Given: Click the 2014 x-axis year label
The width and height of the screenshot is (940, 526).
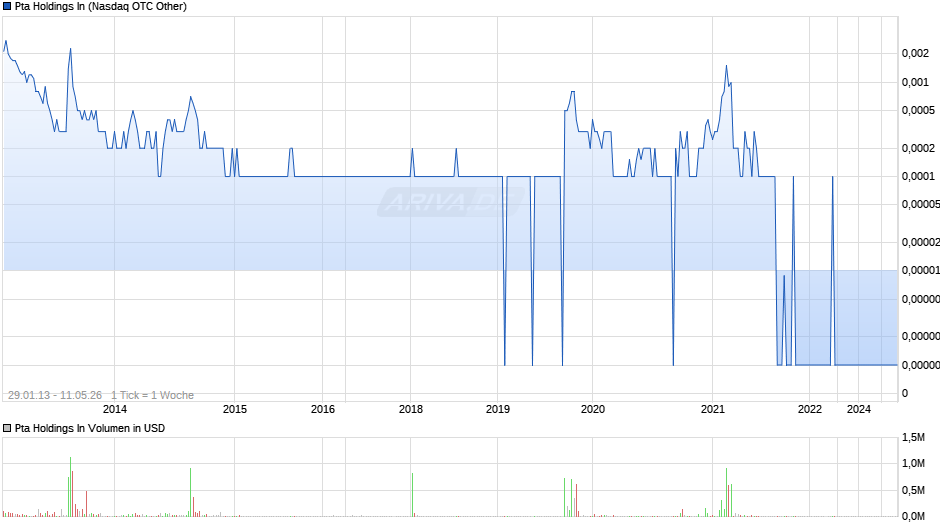Looking at the screenshot, I should tap(115, 409).
